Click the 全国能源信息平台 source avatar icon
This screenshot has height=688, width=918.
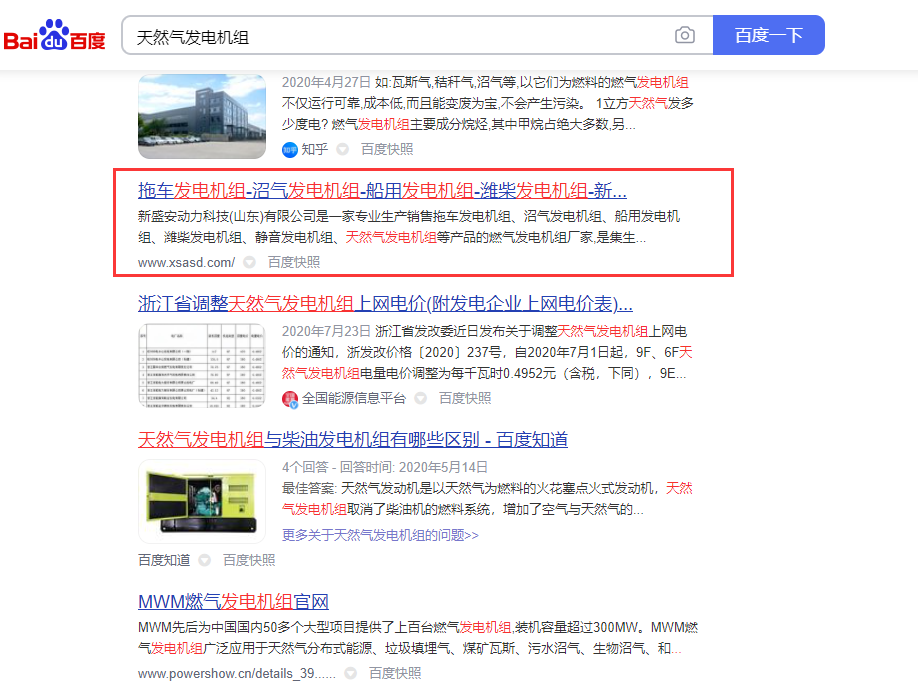(x=290, y=399)
